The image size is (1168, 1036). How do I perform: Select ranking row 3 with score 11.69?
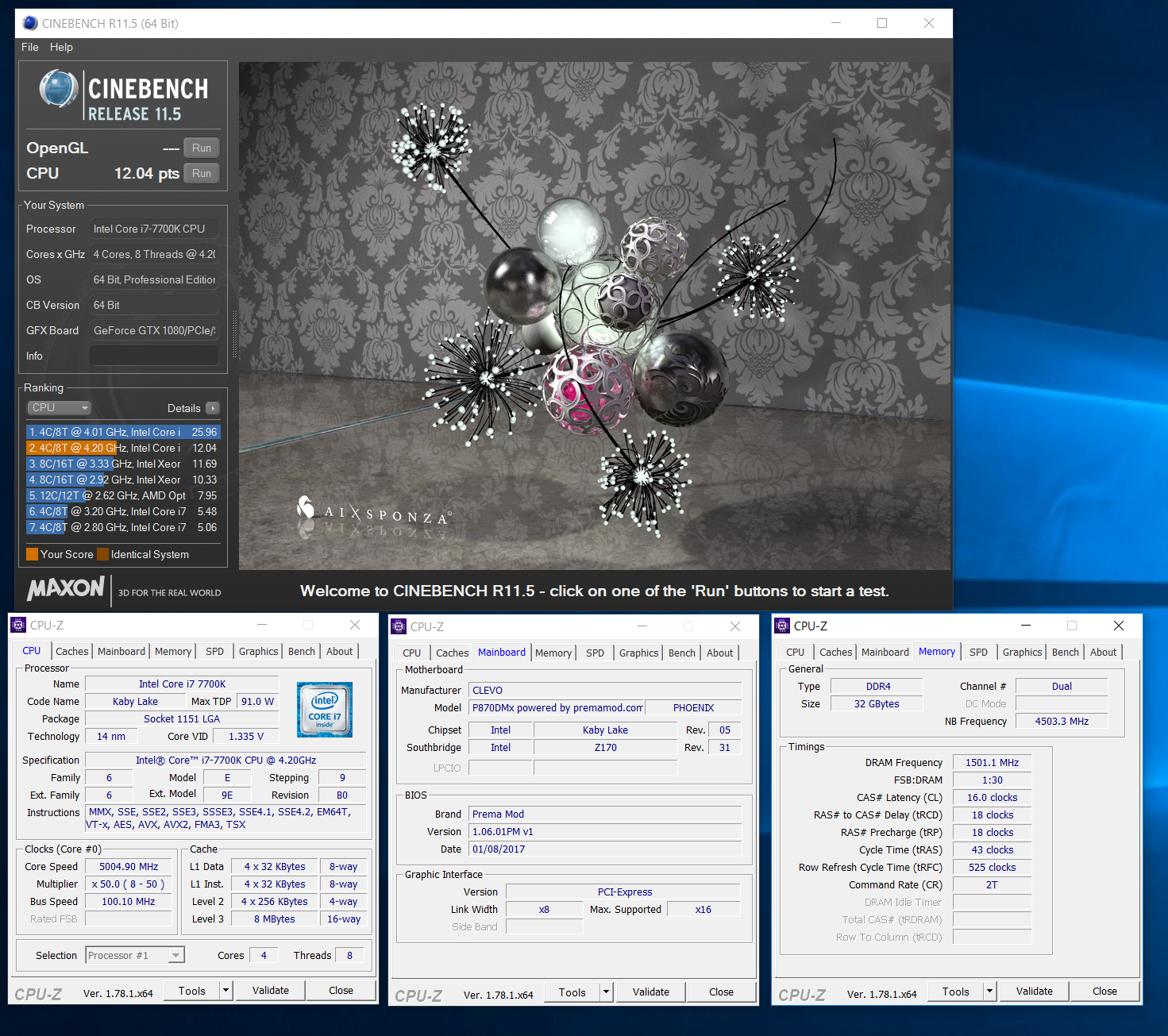[123, 464]
